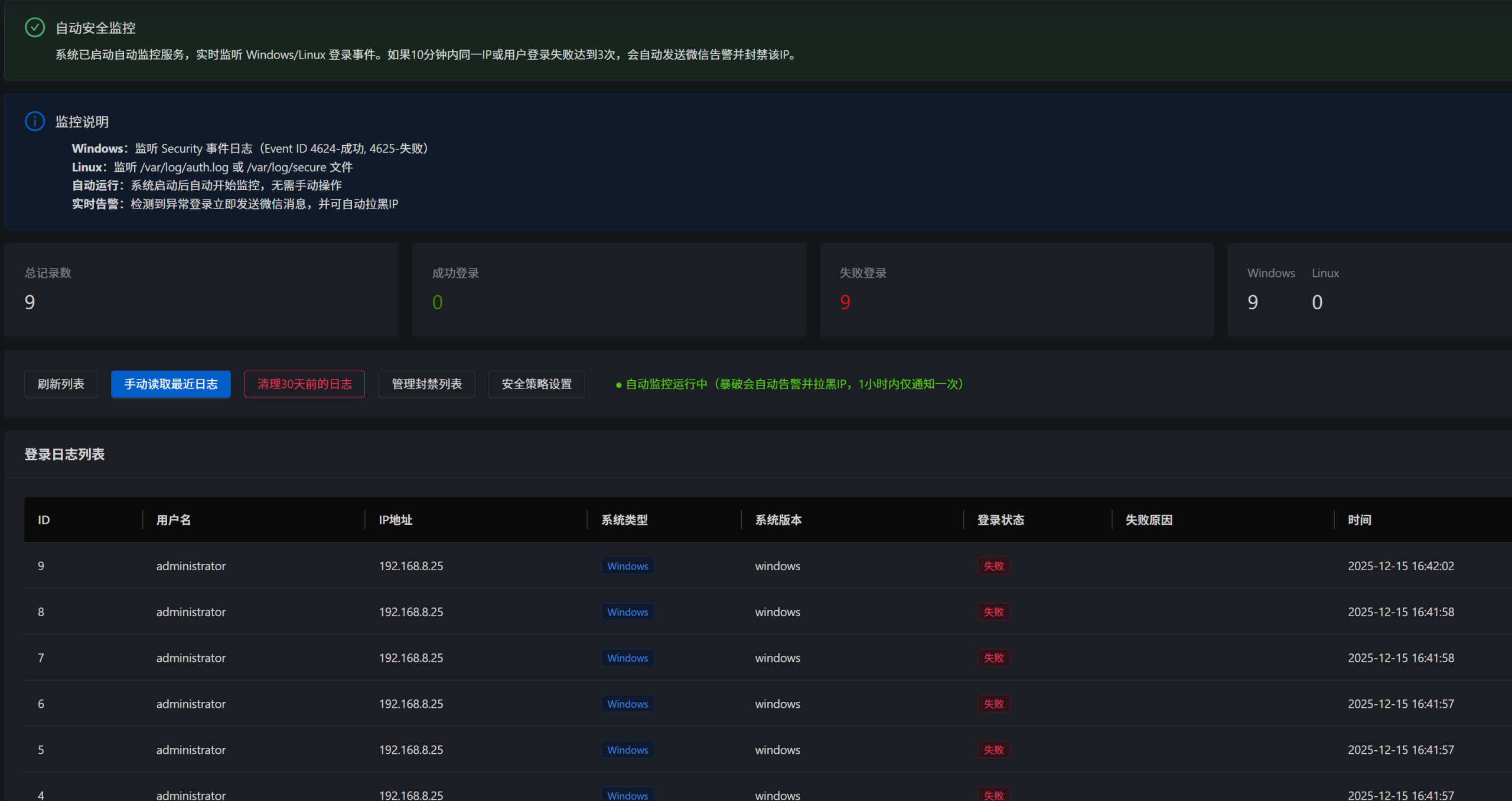
Task: Select the 成功登录 statistics card
Action: pyautogui.click(x=608, y=290)
